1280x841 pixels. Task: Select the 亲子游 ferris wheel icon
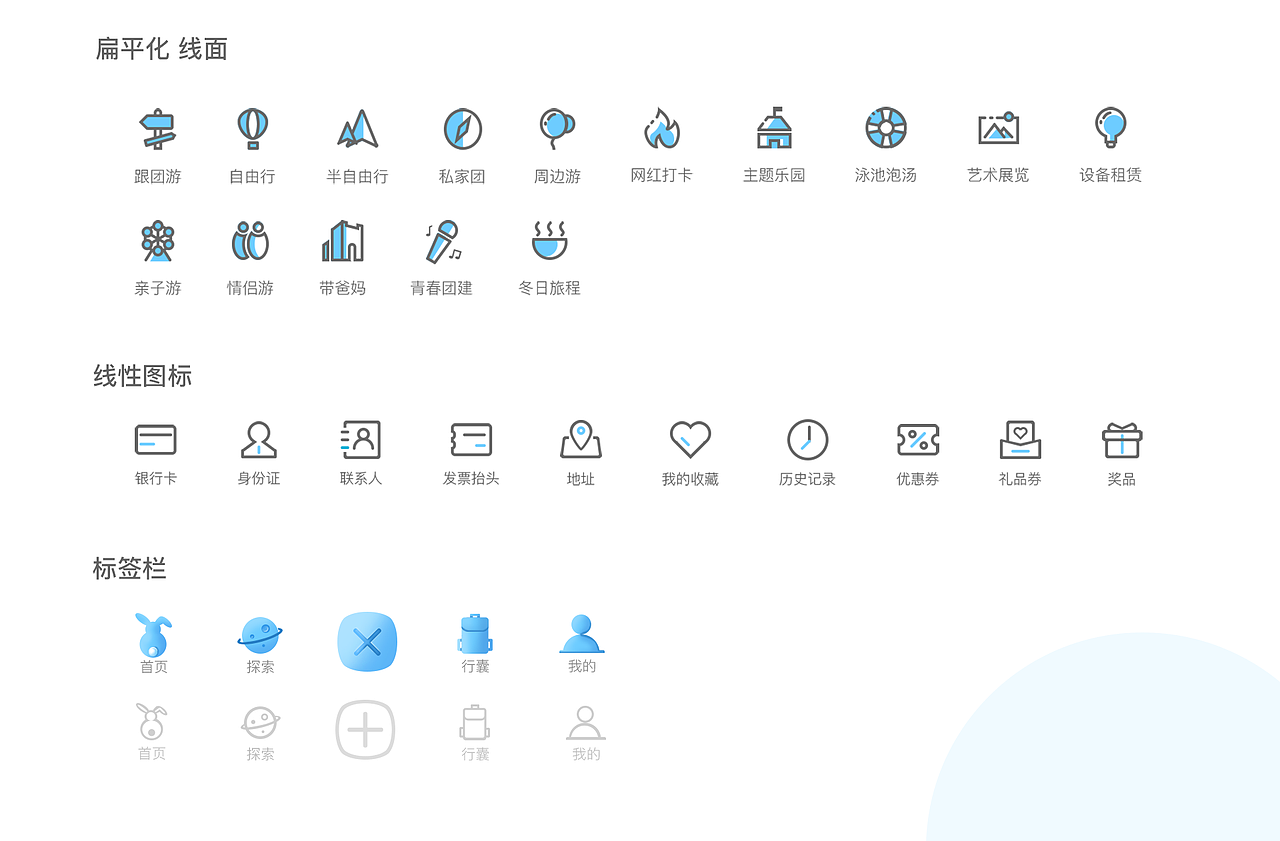(157, 241)
